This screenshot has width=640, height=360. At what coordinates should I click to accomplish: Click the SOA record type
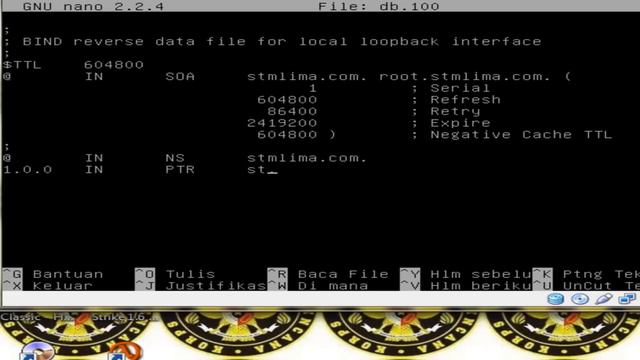pyautogui.click(x=180, y=76)
